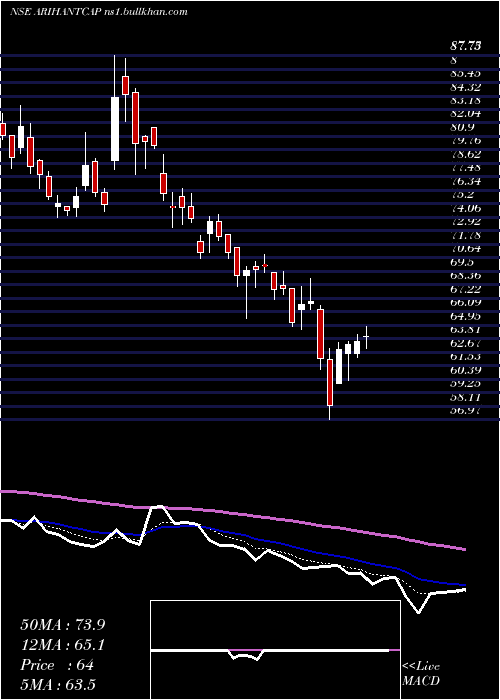Screen dimensions: 500x700
Task: Click the 74.06 price axis label
Action: coord(465,208)
